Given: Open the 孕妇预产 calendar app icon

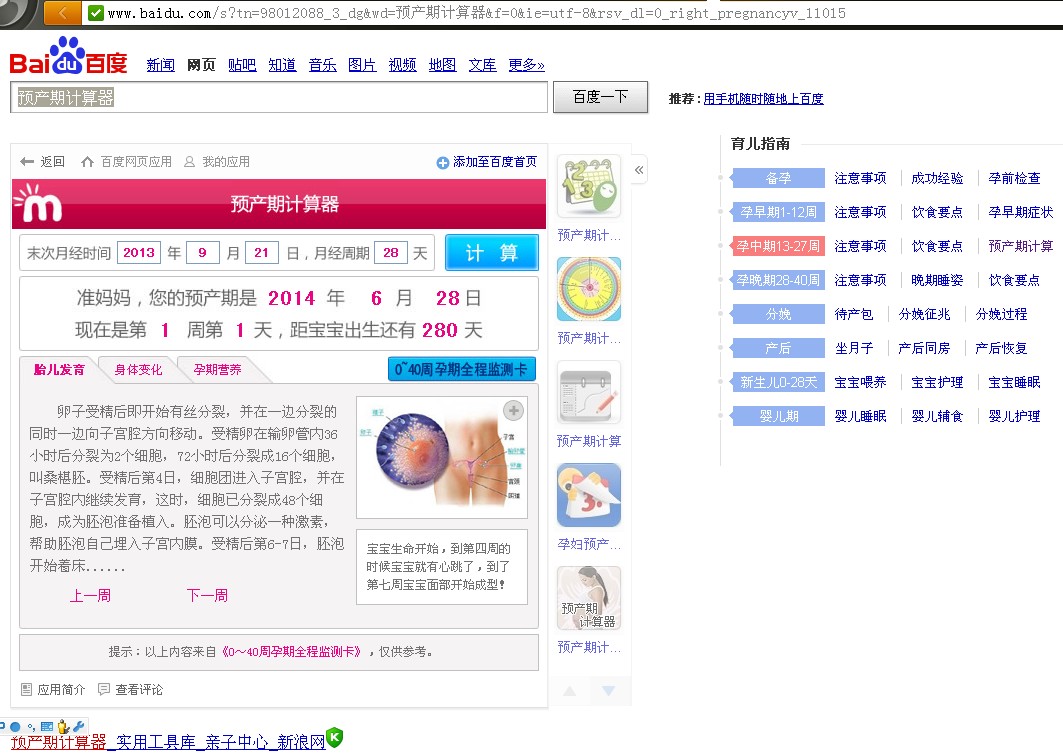Looking at the screenshot, I should click(x=588, y=495).
